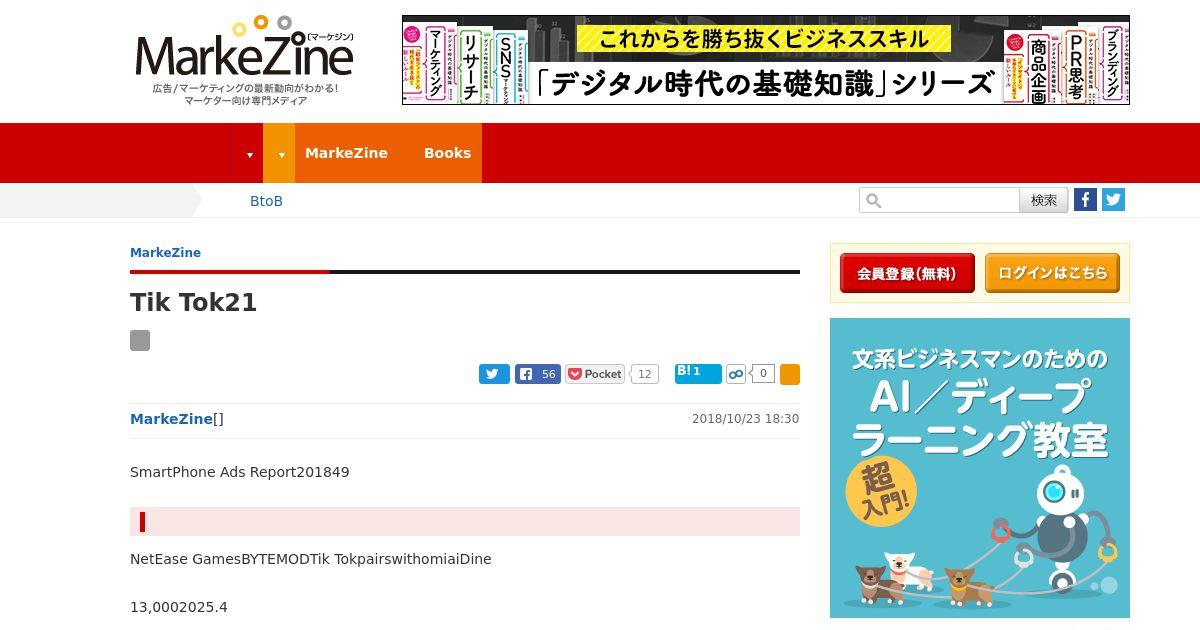Open the Books navigation tab
This screenshot has height=630, width=1200.
coord(447,153)
